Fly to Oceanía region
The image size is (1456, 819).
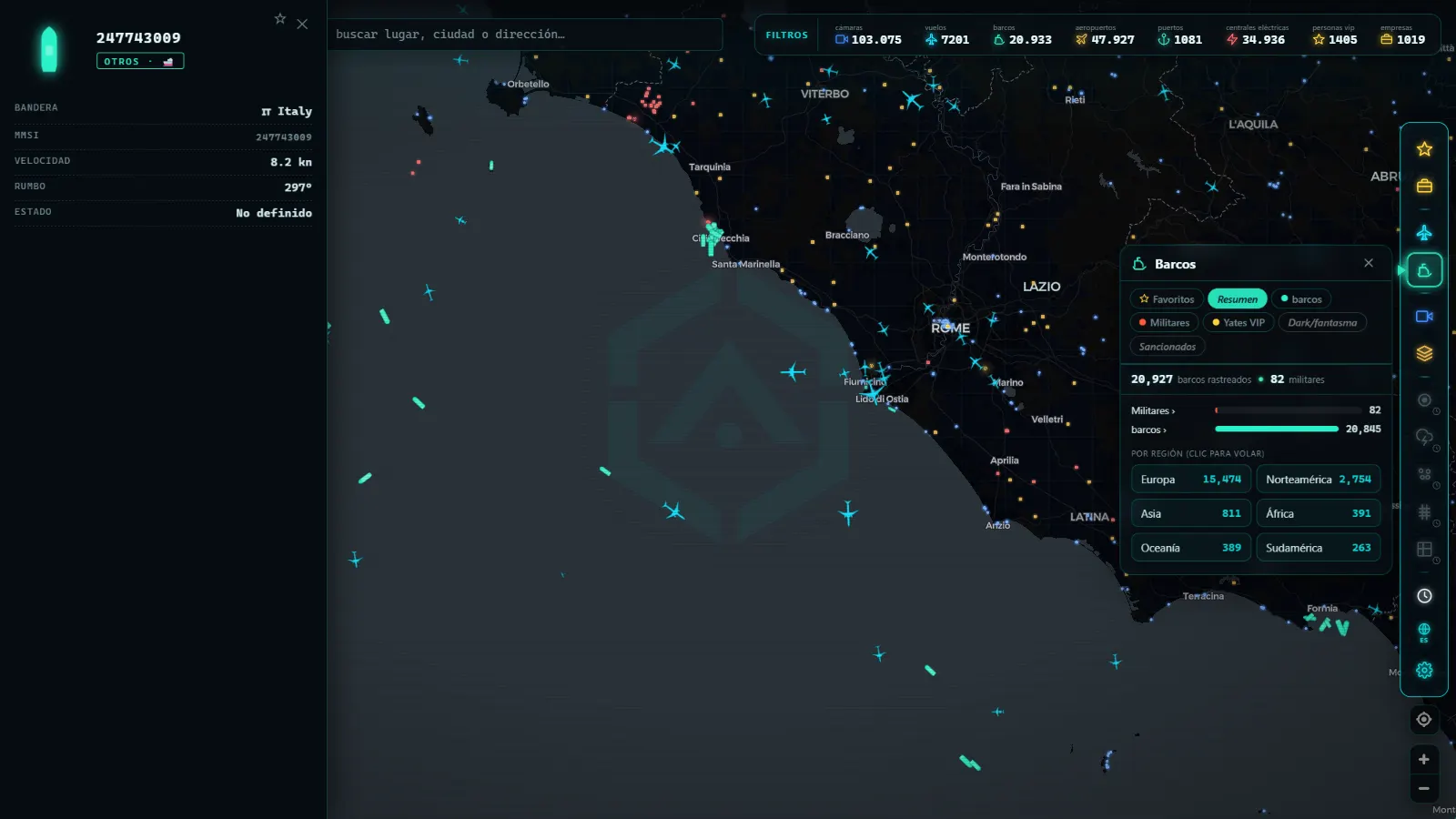tap(1190, 548)
